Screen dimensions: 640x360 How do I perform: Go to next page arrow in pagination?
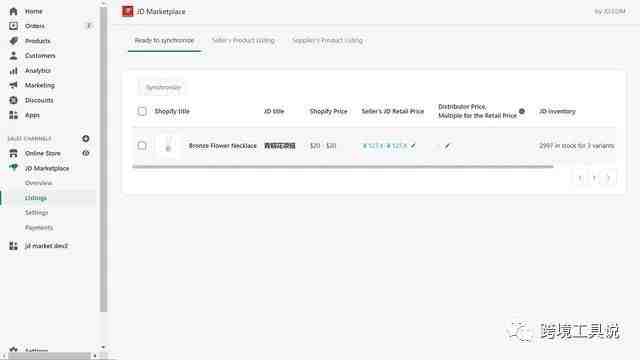coord(608,178)
